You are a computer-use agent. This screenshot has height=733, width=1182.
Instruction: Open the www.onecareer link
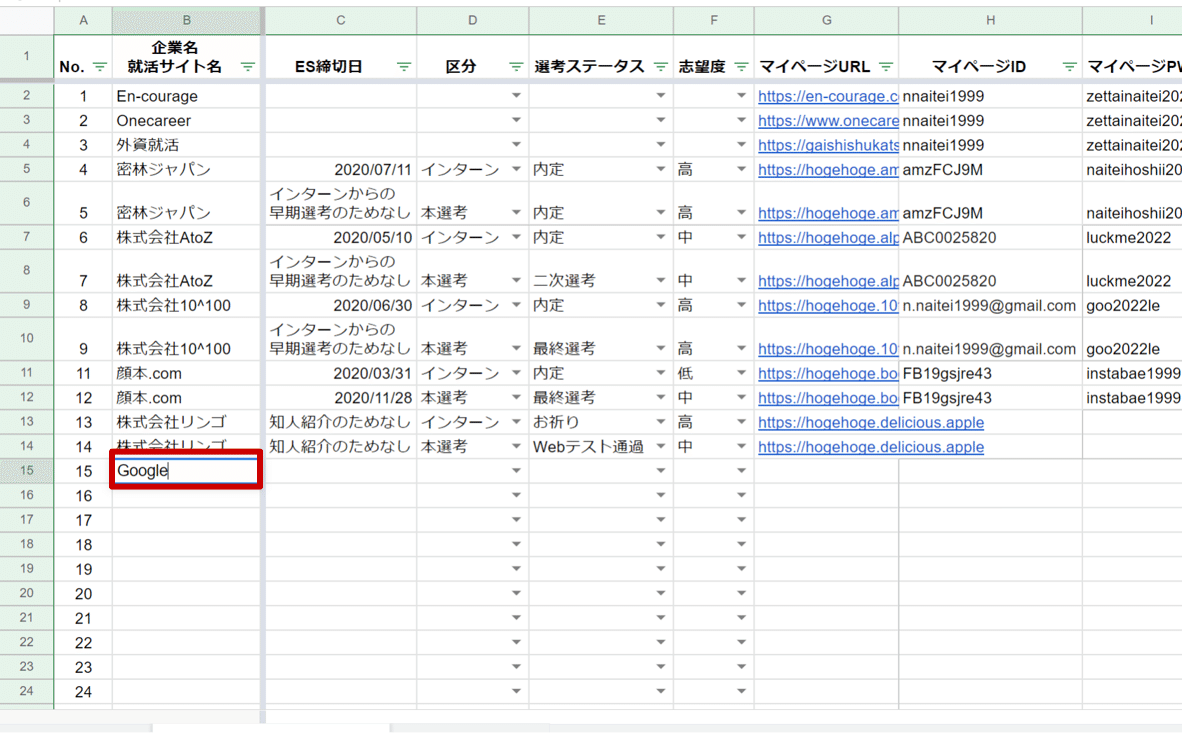(828, 121)
